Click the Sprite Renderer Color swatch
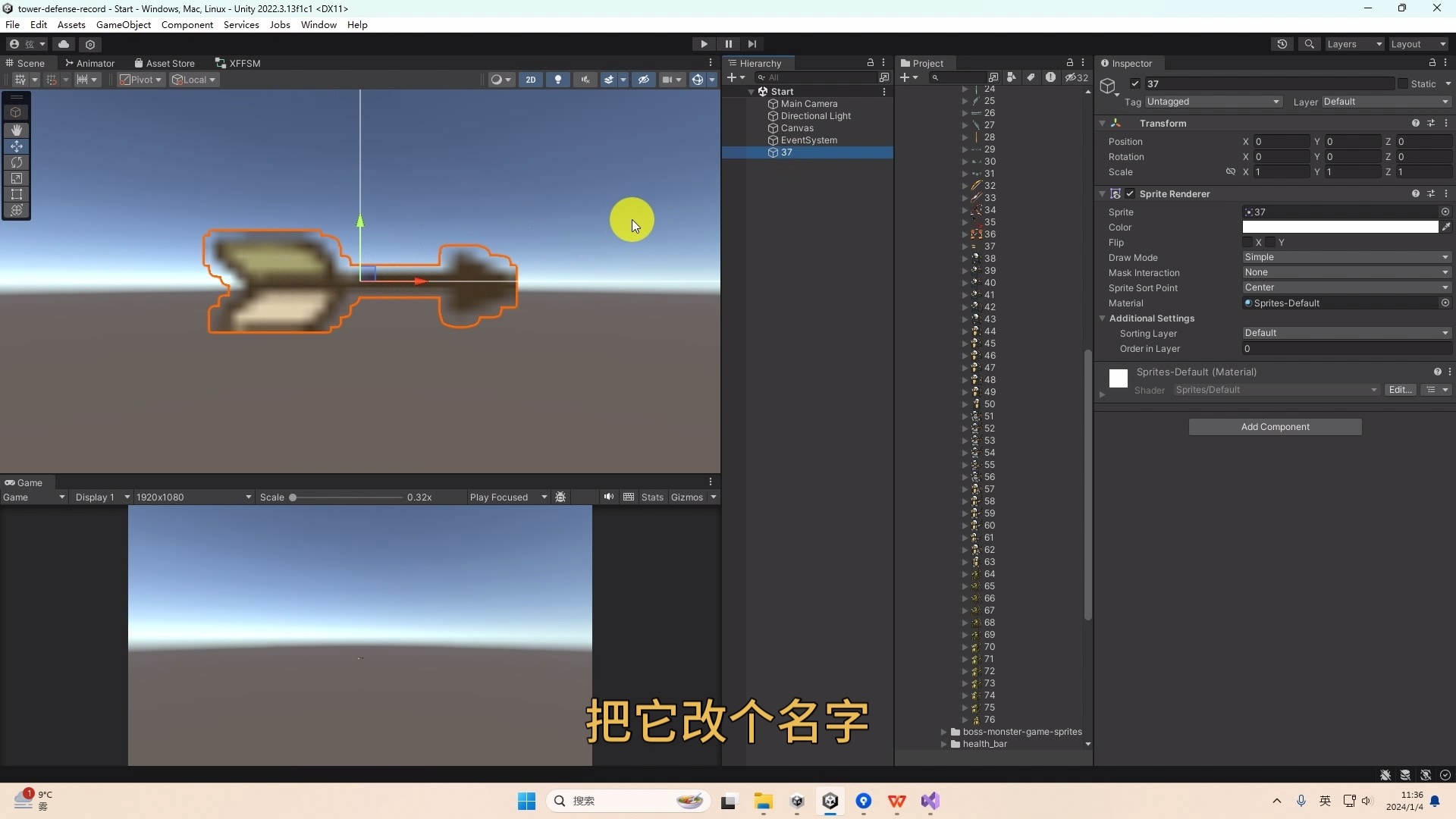 (1340, 227)
